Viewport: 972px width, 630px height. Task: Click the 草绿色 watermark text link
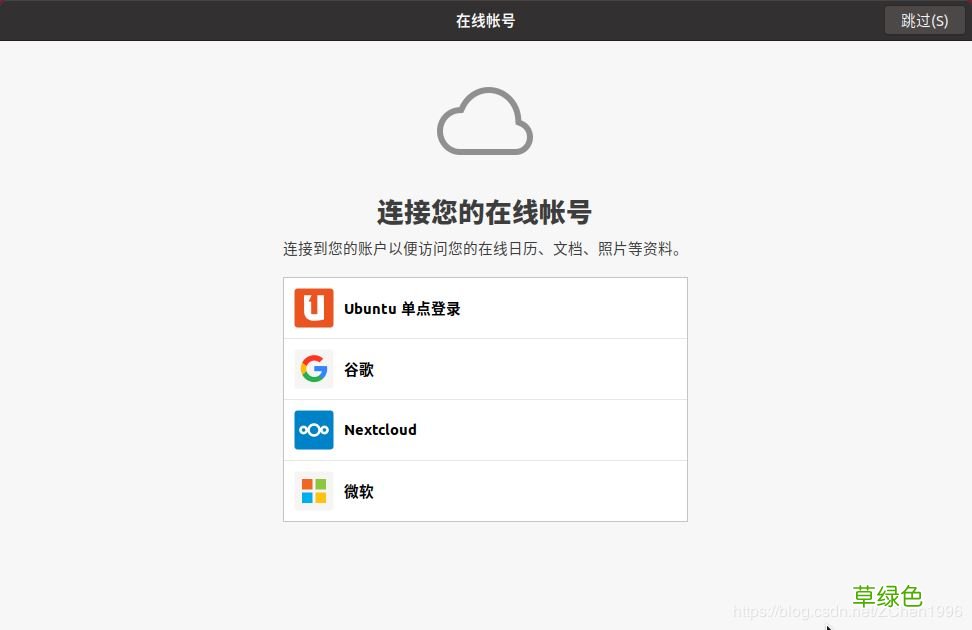[887, 596]
